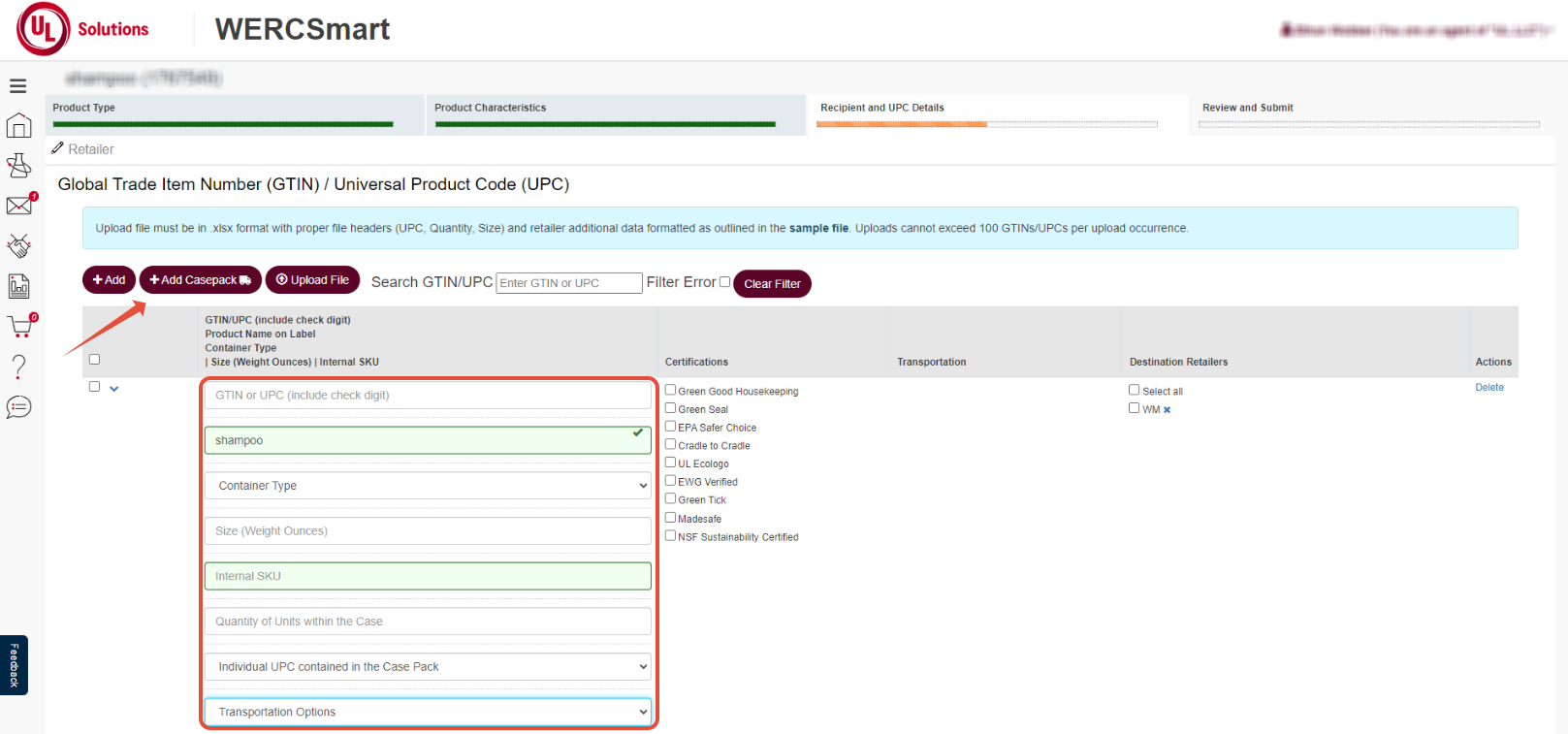1568x734 pixels.
Task: Check UL Ecologo certification
Action: pyautogui.click(x=670, y=463)
